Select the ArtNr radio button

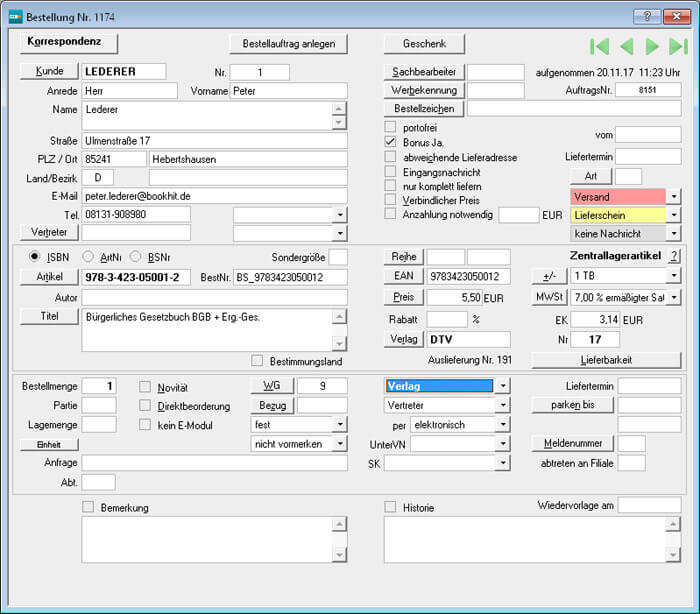click(x=87, y=257)
